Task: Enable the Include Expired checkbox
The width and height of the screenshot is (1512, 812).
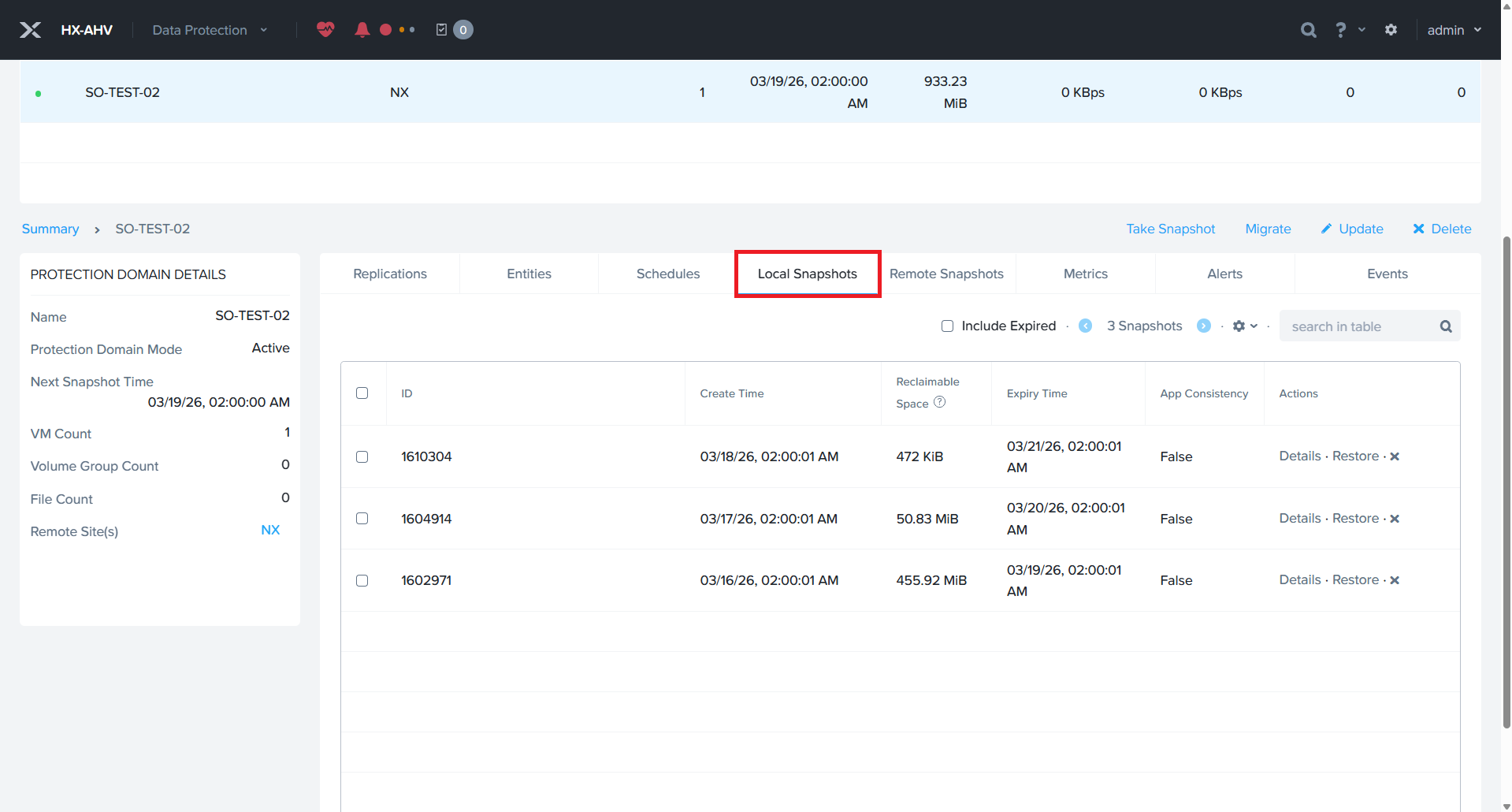Action: tap(947, 326)
